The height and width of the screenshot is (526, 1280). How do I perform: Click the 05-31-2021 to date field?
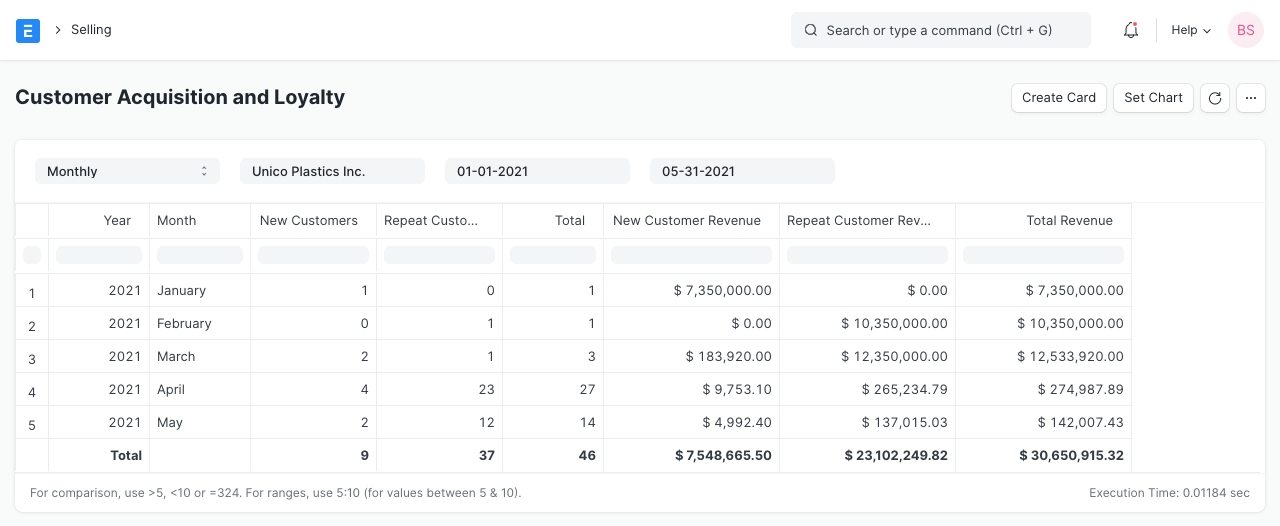click(742, 171)
